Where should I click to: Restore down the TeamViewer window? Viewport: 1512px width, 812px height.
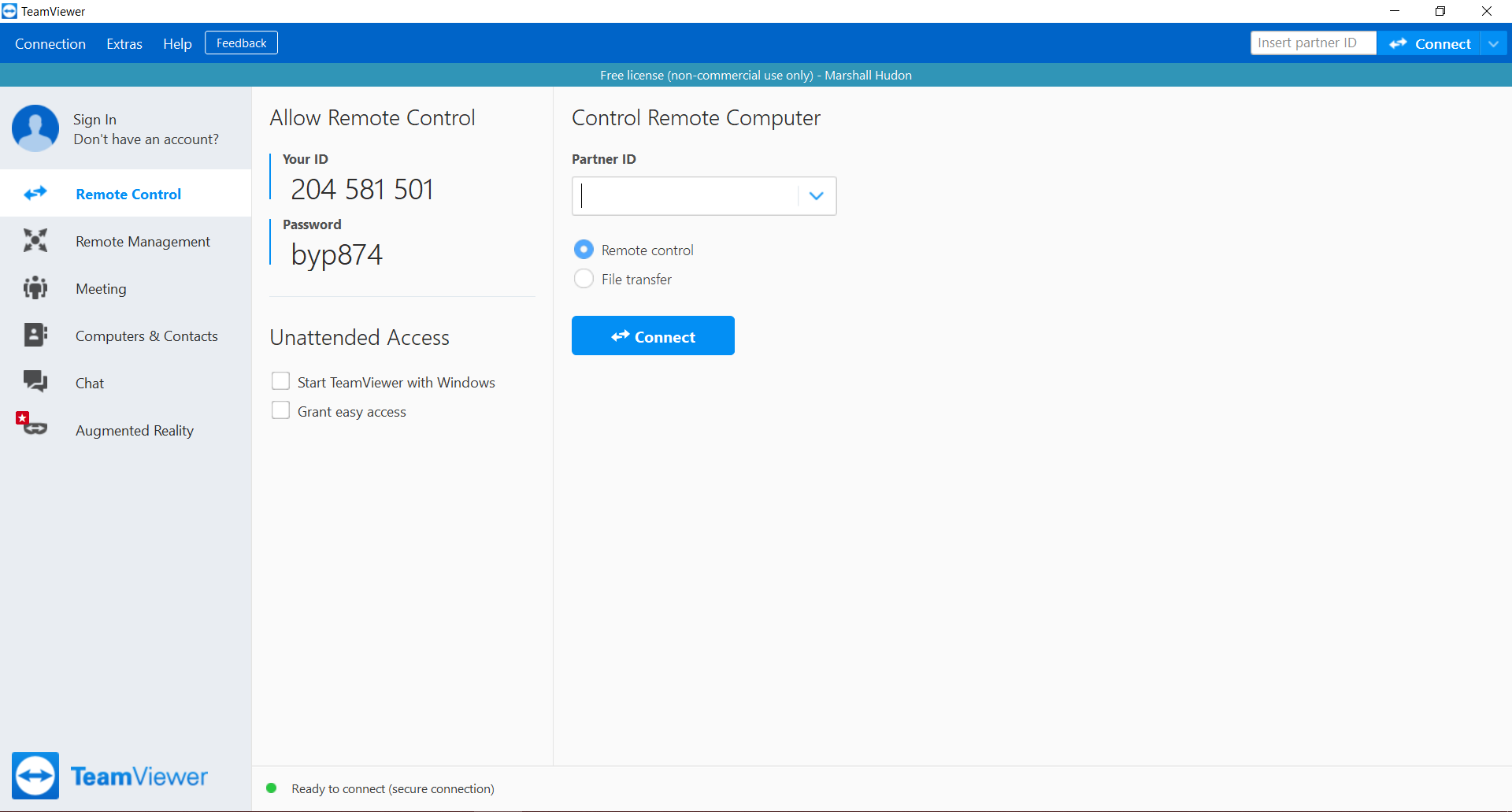[x=1440, y=11]
